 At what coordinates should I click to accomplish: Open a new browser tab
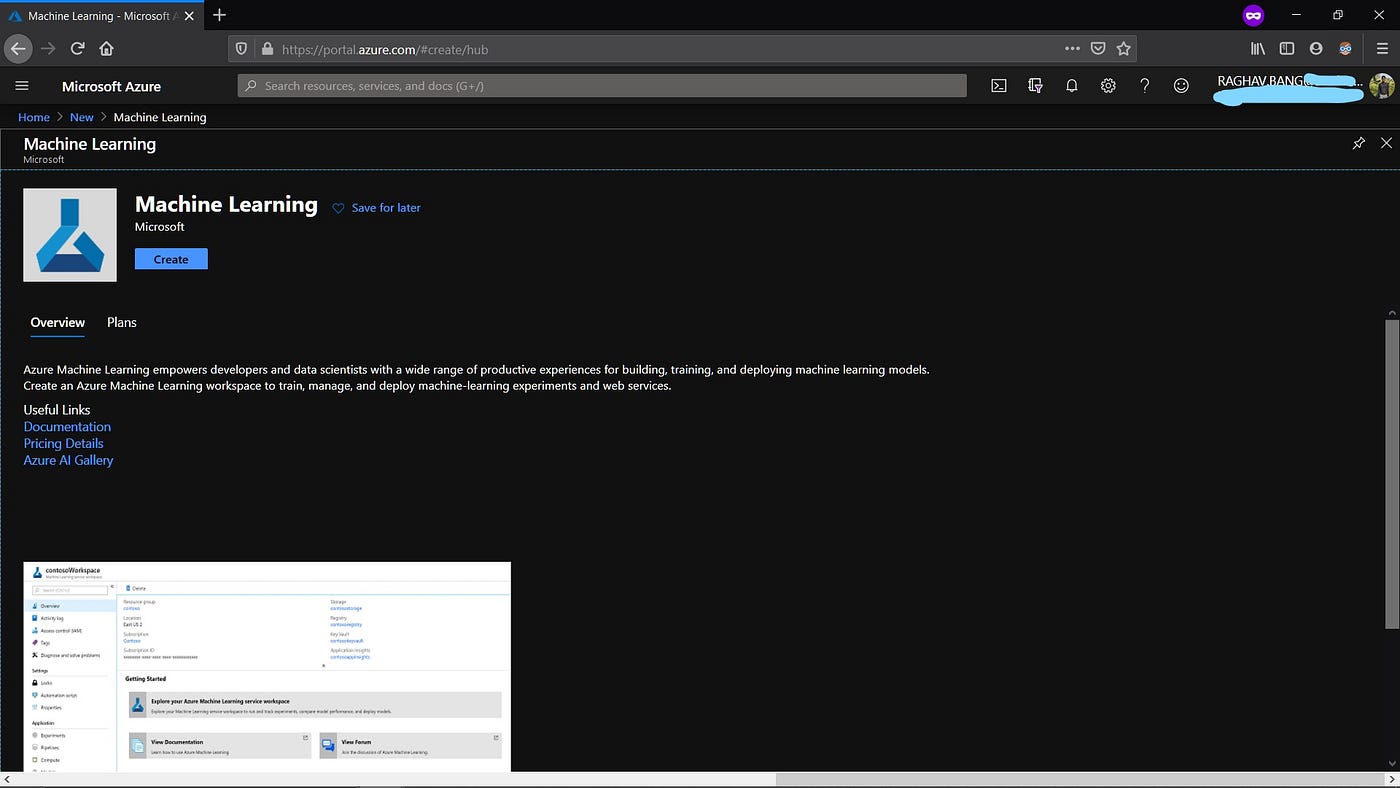[220, 15]
